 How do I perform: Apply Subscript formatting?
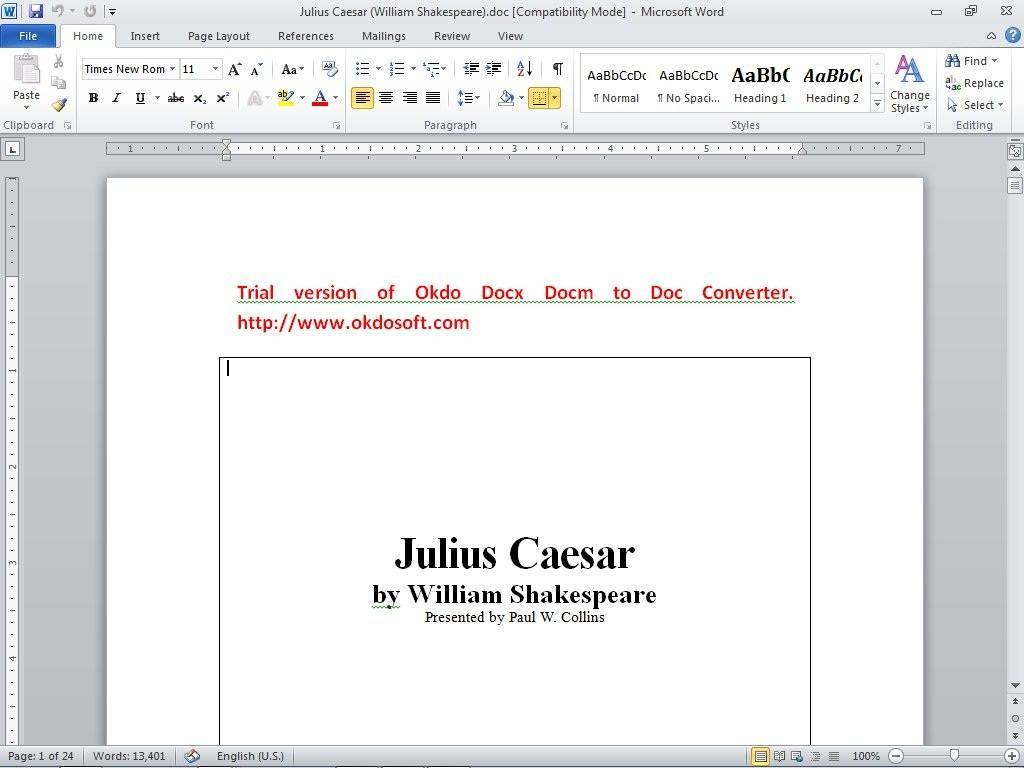[x=200, y=98]
